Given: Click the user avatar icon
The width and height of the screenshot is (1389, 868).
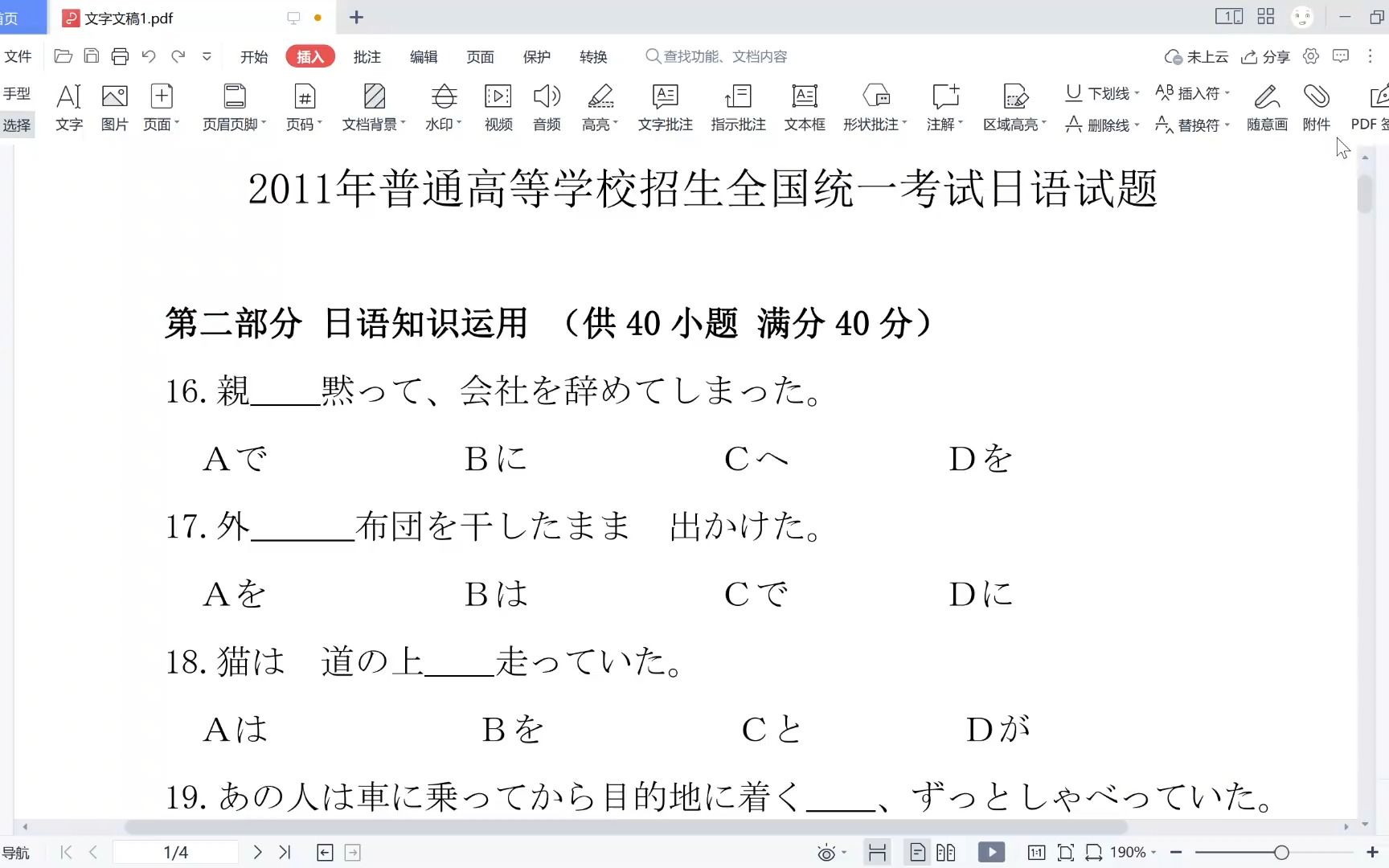Looking at the screenshot, I should pyautogui.click(x=1302, y=16).
